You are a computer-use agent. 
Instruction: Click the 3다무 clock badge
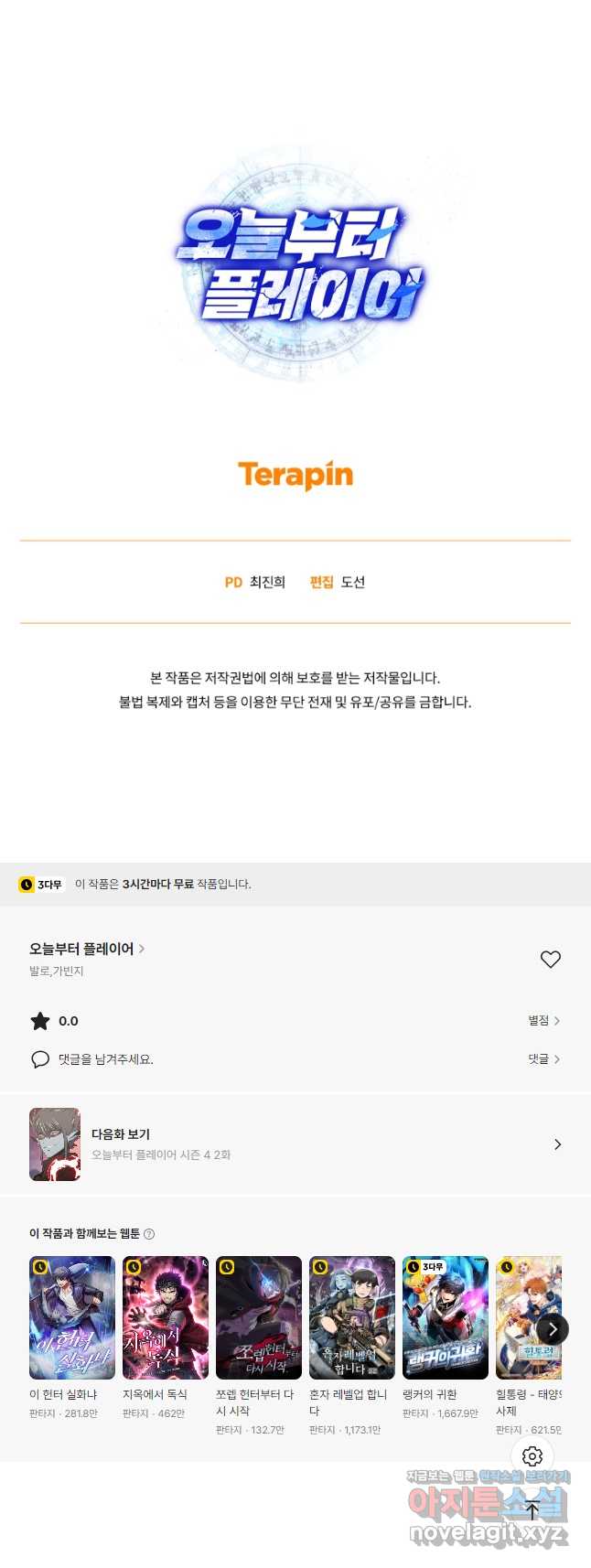[x=41, y=885]
